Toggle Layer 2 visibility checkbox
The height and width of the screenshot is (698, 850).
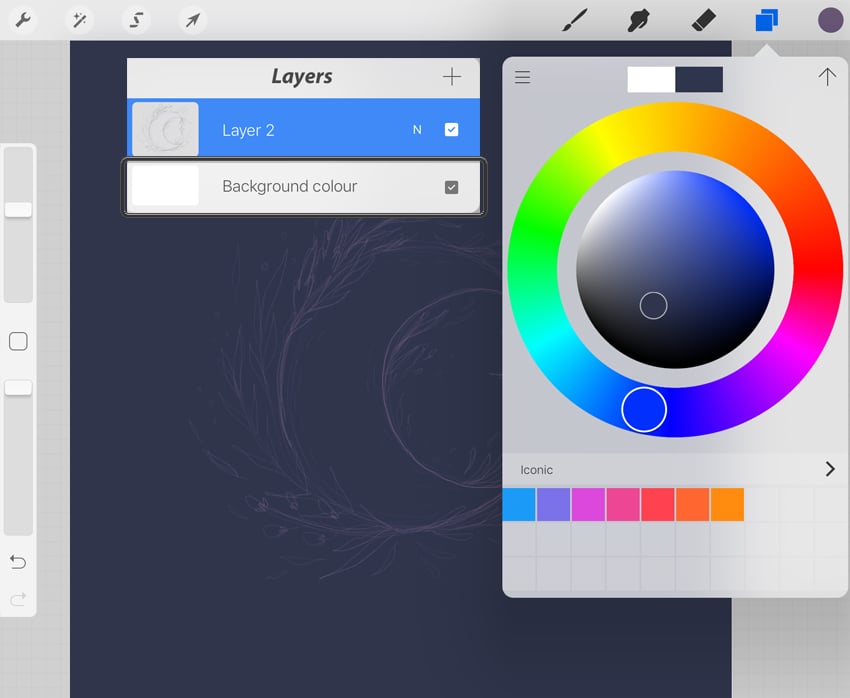452,130
